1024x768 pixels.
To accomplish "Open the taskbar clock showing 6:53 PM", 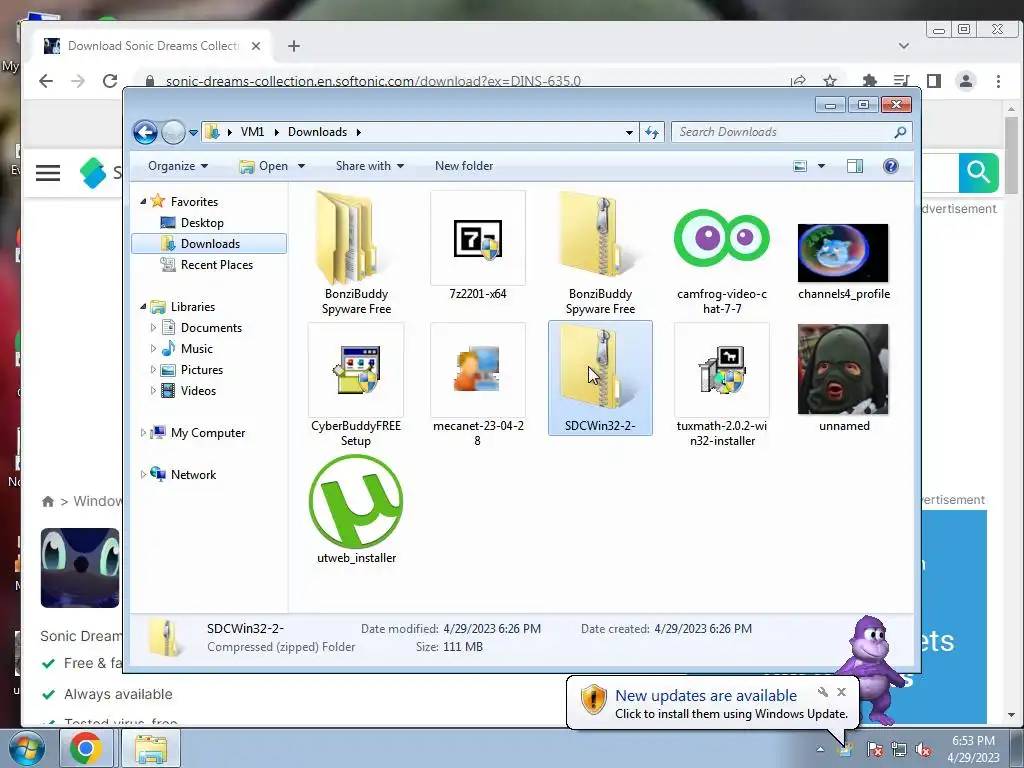I will (973, 749).
